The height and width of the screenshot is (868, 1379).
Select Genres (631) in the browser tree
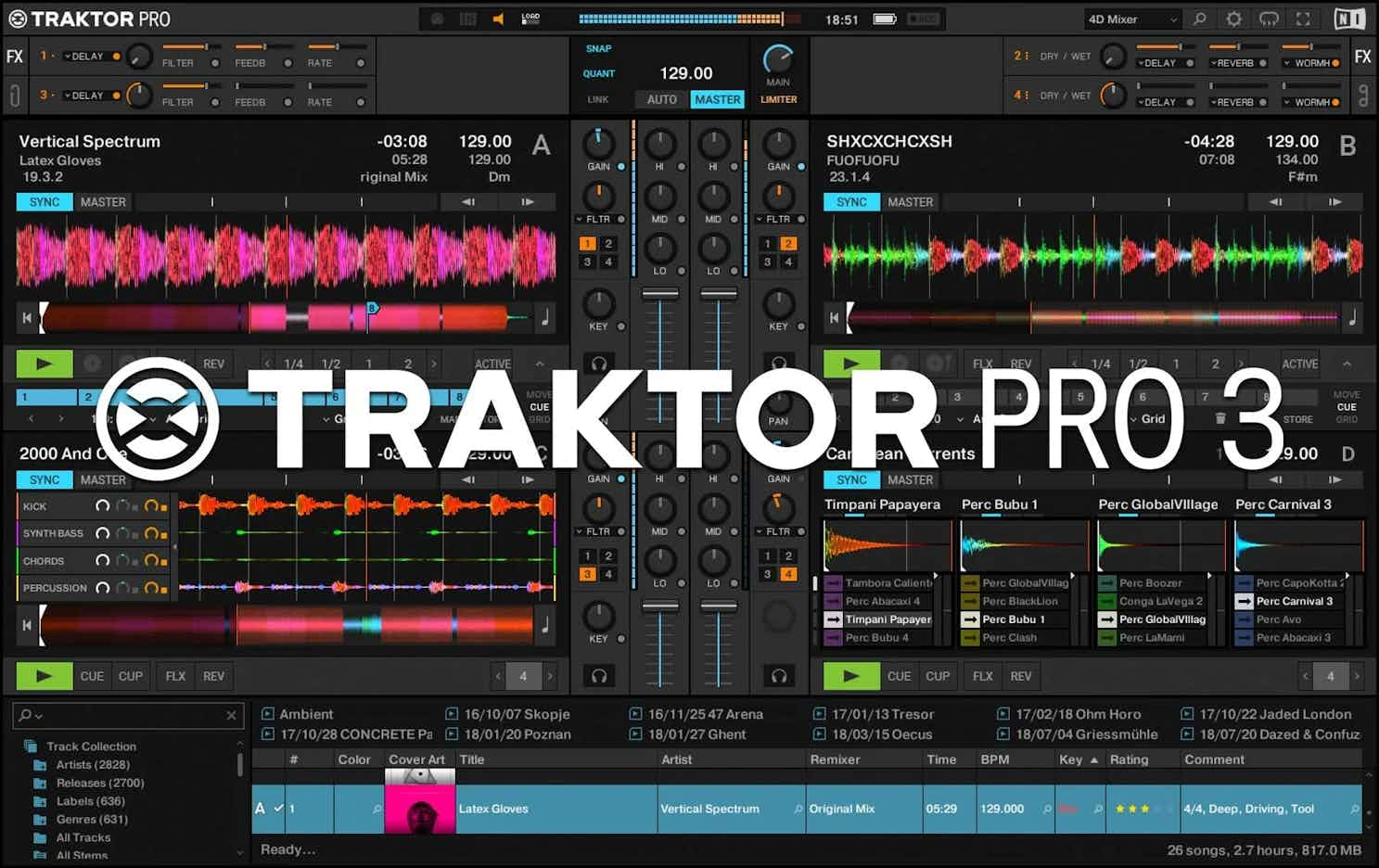91,820
